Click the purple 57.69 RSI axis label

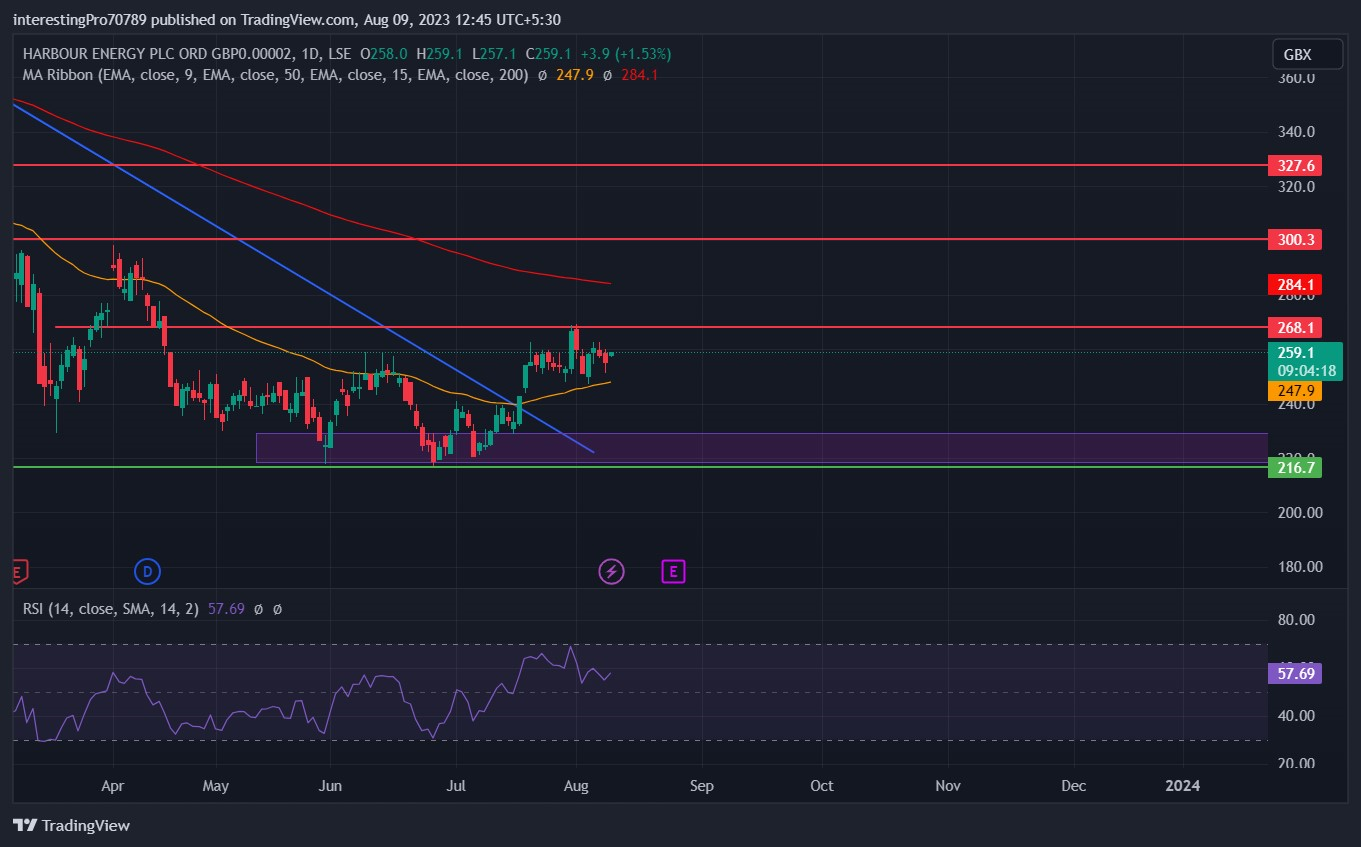pyautogui.click(x=1294, y=673)
